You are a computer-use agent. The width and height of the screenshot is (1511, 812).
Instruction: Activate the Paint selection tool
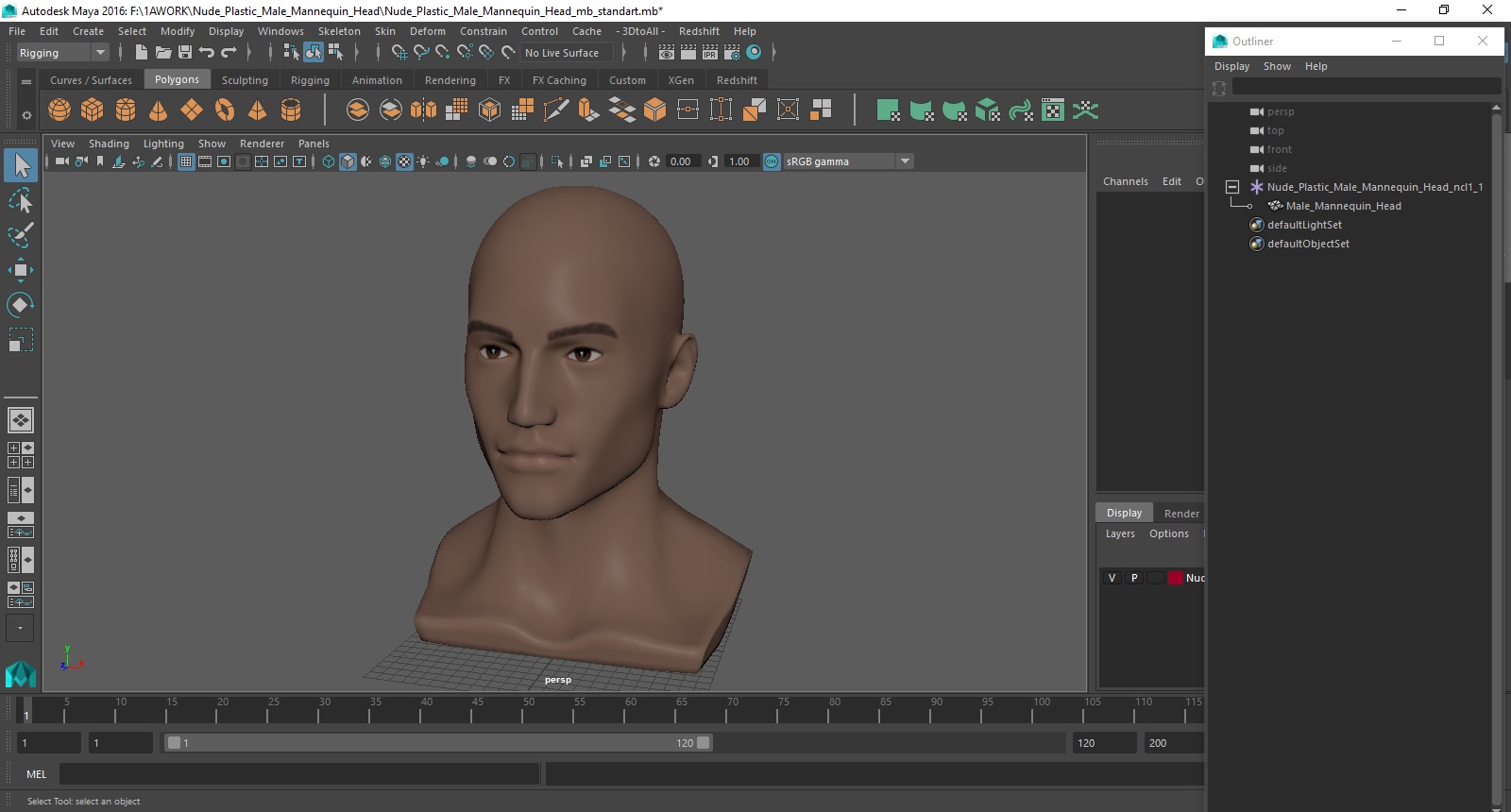[21, 235]
